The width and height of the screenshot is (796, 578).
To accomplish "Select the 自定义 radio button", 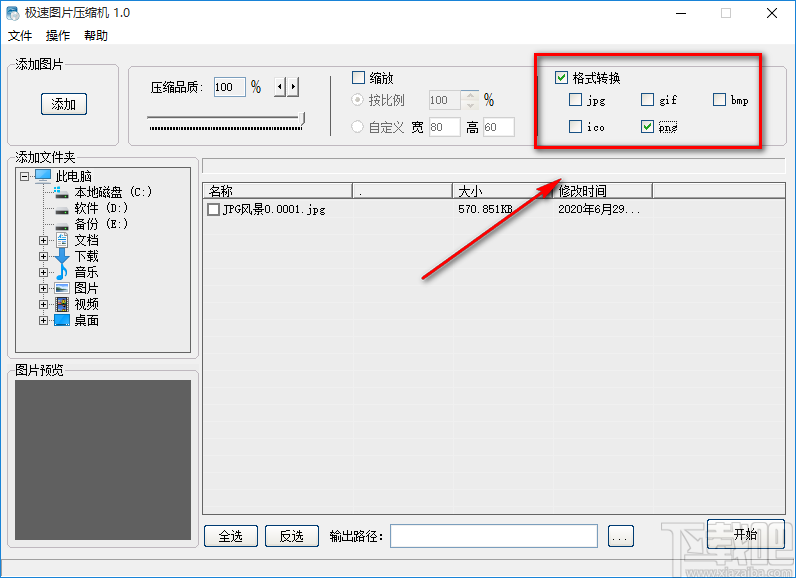I will pos(357,126).
